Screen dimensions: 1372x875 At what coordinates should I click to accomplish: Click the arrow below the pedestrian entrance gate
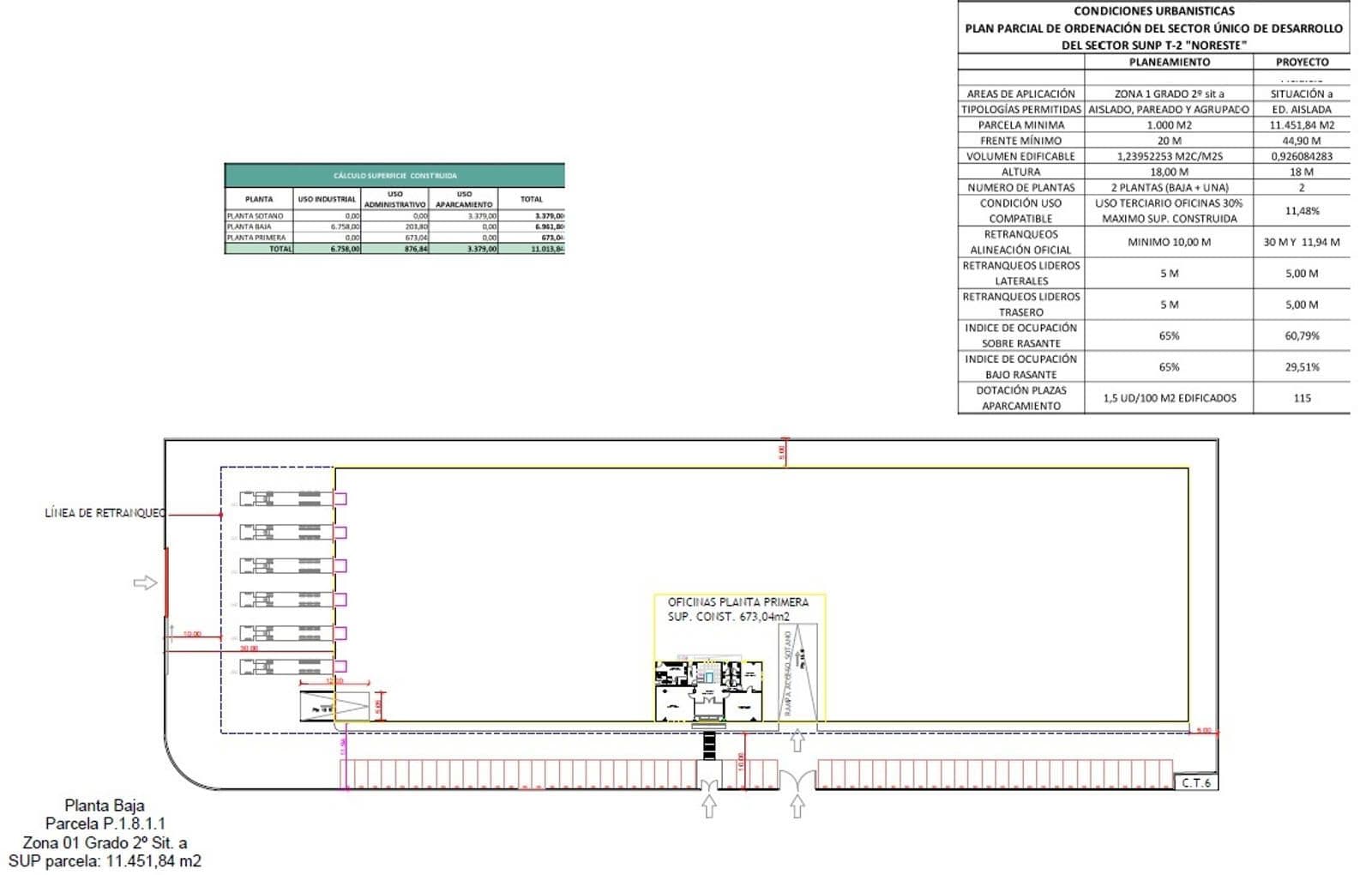(709, 806)
